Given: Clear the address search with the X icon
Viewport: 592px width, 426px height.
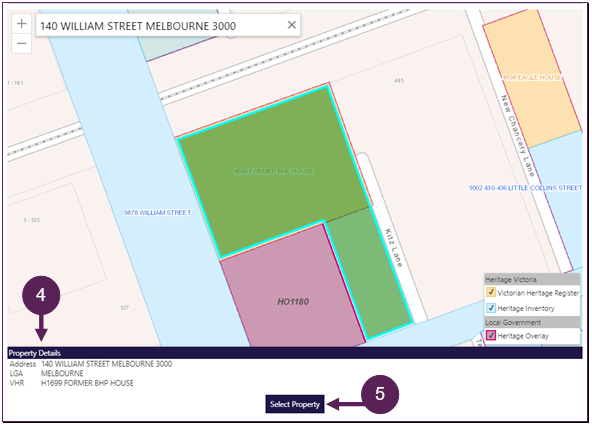Looking at the screenshot, I should (291, 25).
